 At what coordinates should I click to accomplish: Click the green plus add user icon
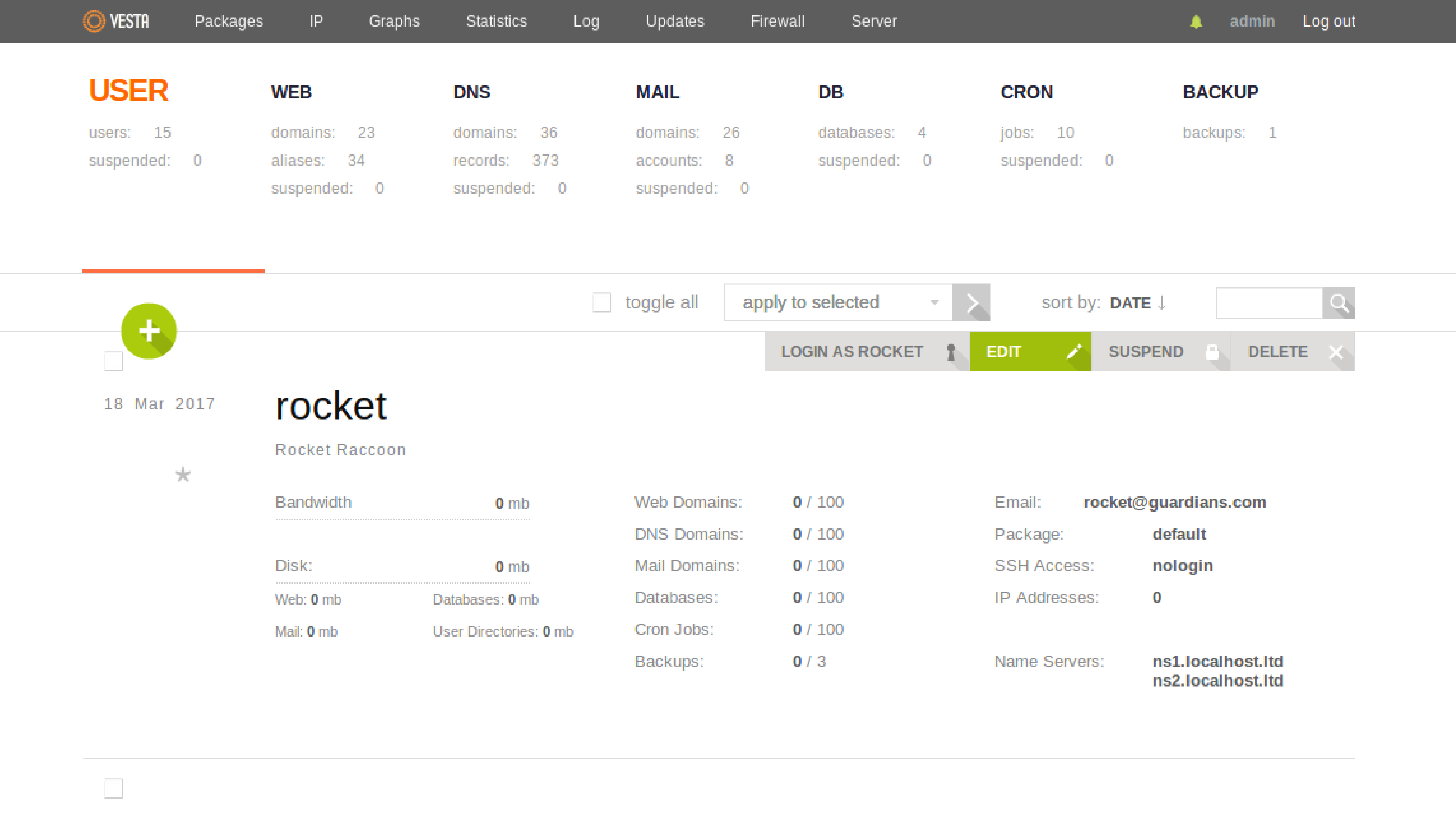coord(148,330)
